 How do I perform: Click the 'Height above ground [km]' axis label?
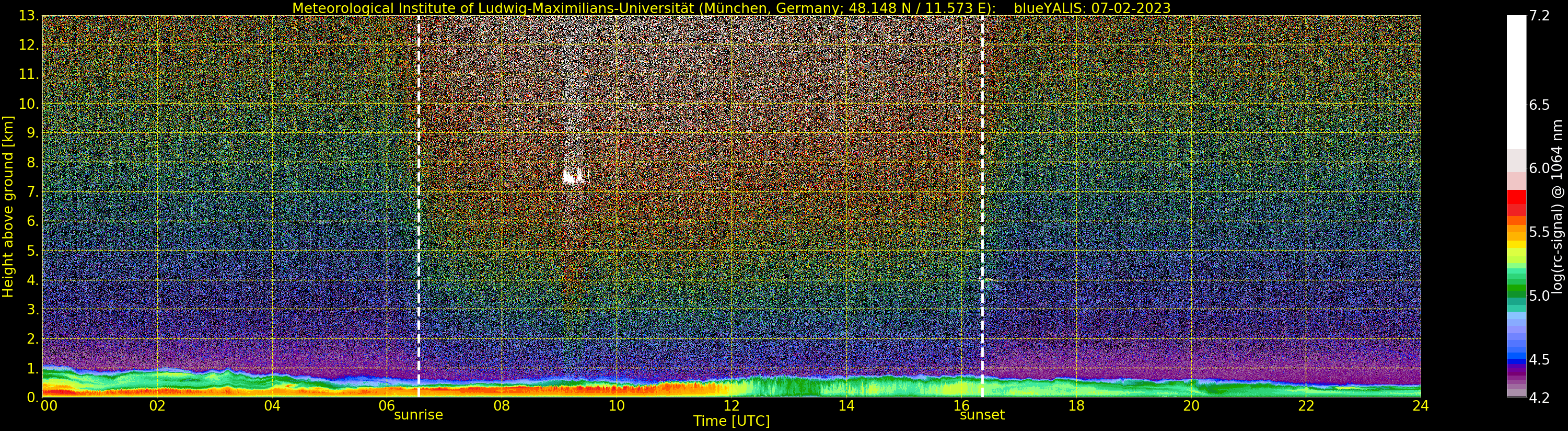point(8,207)
